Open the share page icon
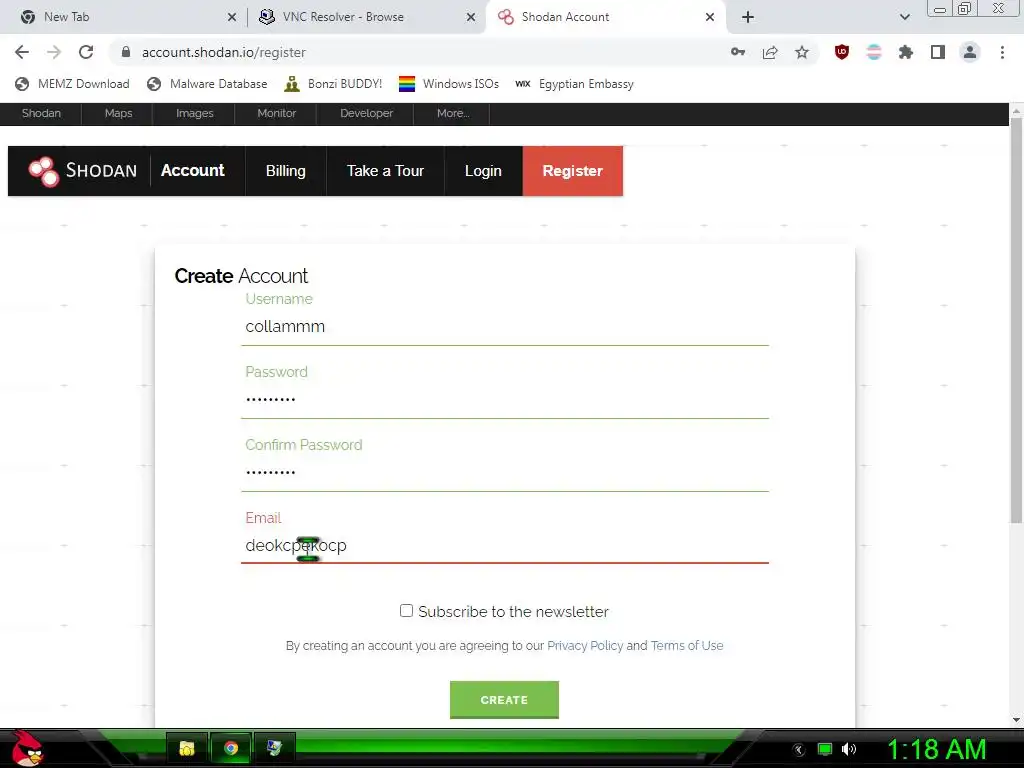The height and width of the screenshot is (768, 1024). tap(770, 52)
